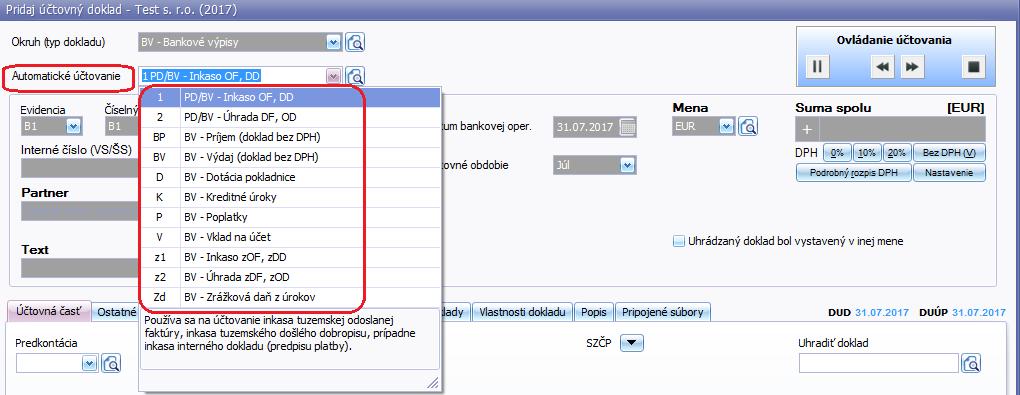This screenshot has height=395, width=1020.
Task: Click the rewind button in Ovládanie účtovania
Action: (x=882, y=66)
